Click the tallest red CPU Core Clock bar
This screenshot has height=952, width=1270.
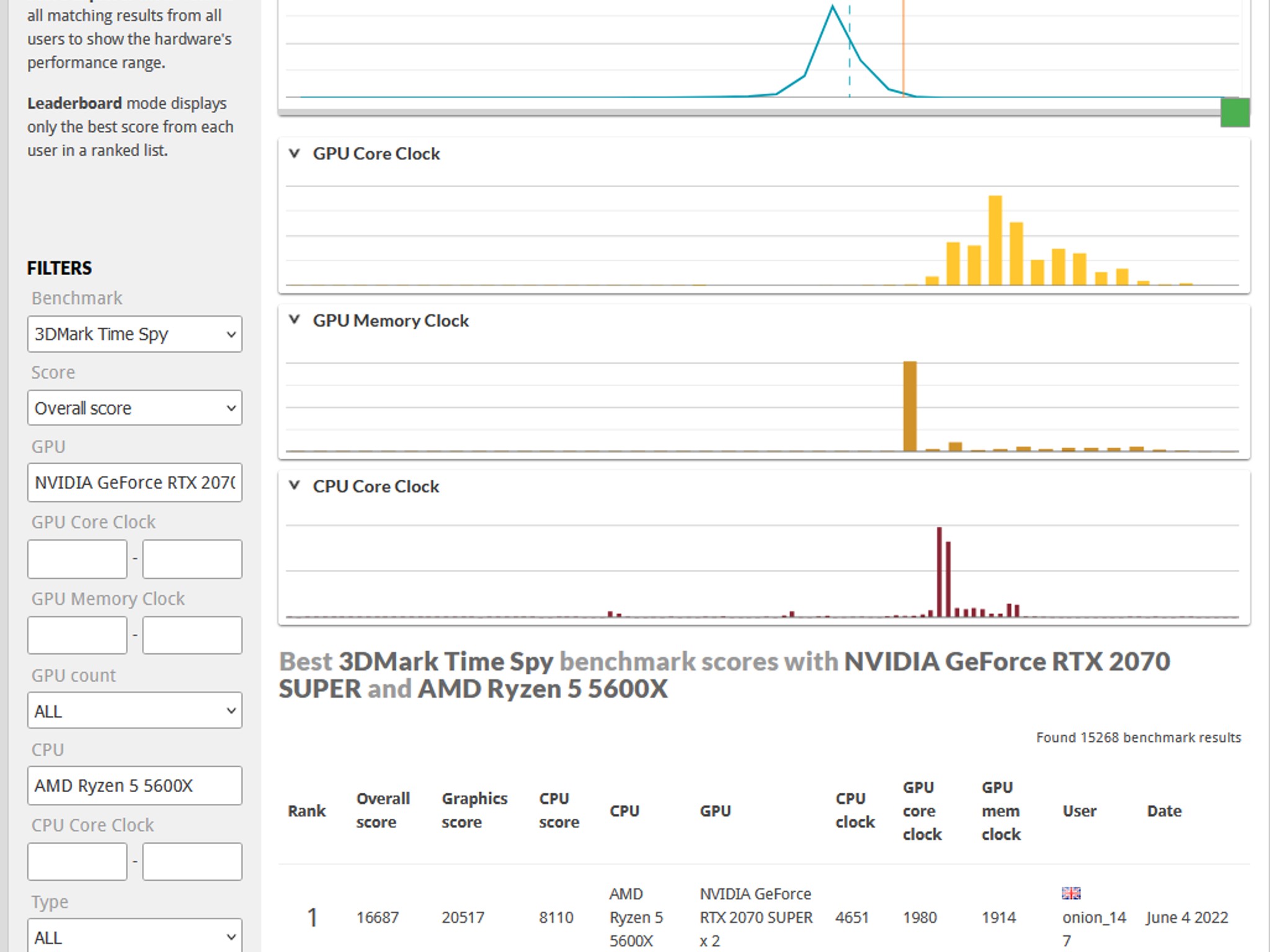[x=939, y=571]
